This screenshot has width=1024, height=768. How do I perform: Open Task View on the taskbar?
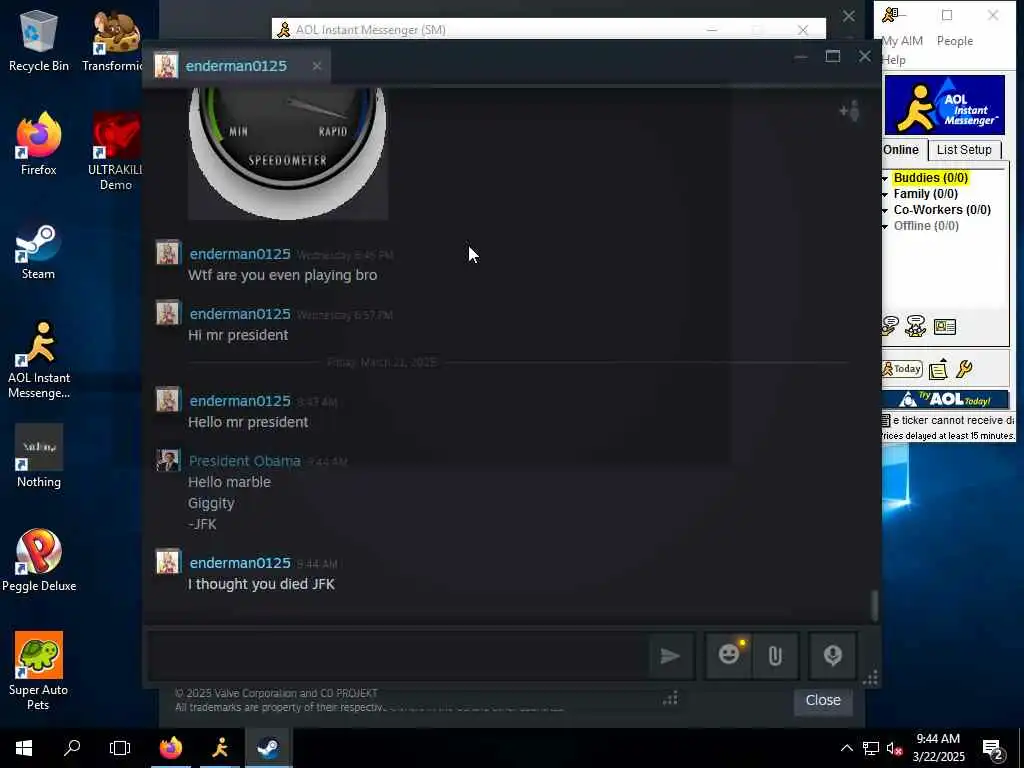click(x=120, y=748)
